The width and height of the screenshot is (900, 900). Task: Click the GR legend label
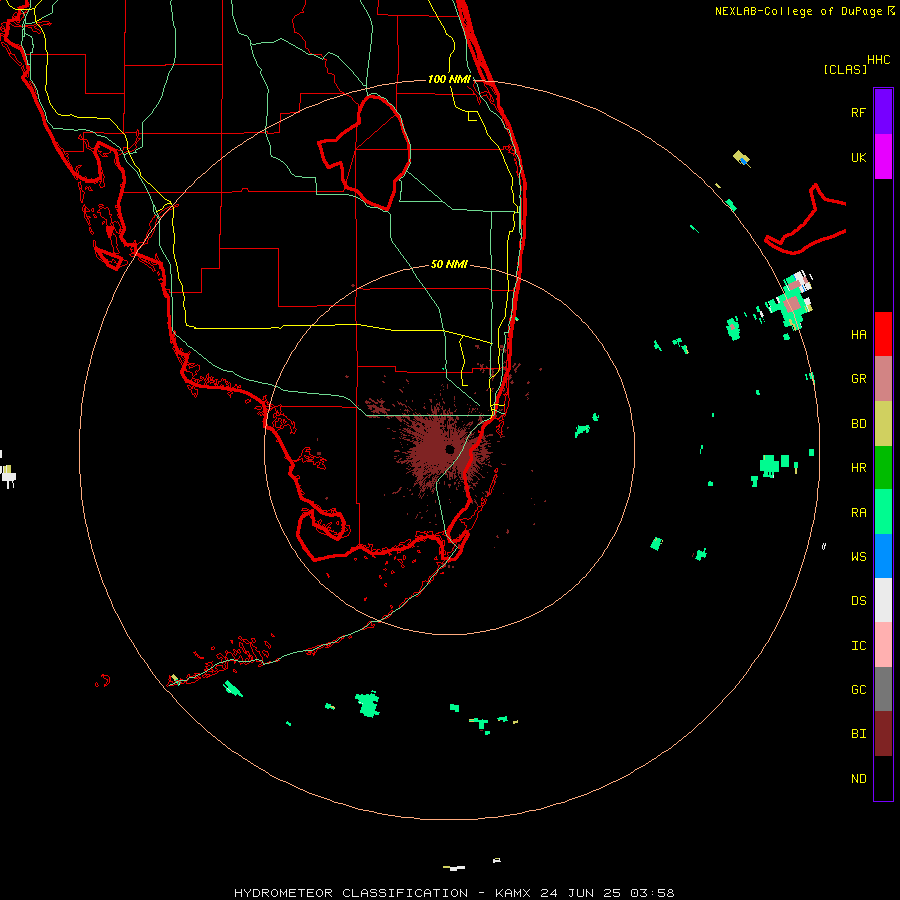point(858,379)
